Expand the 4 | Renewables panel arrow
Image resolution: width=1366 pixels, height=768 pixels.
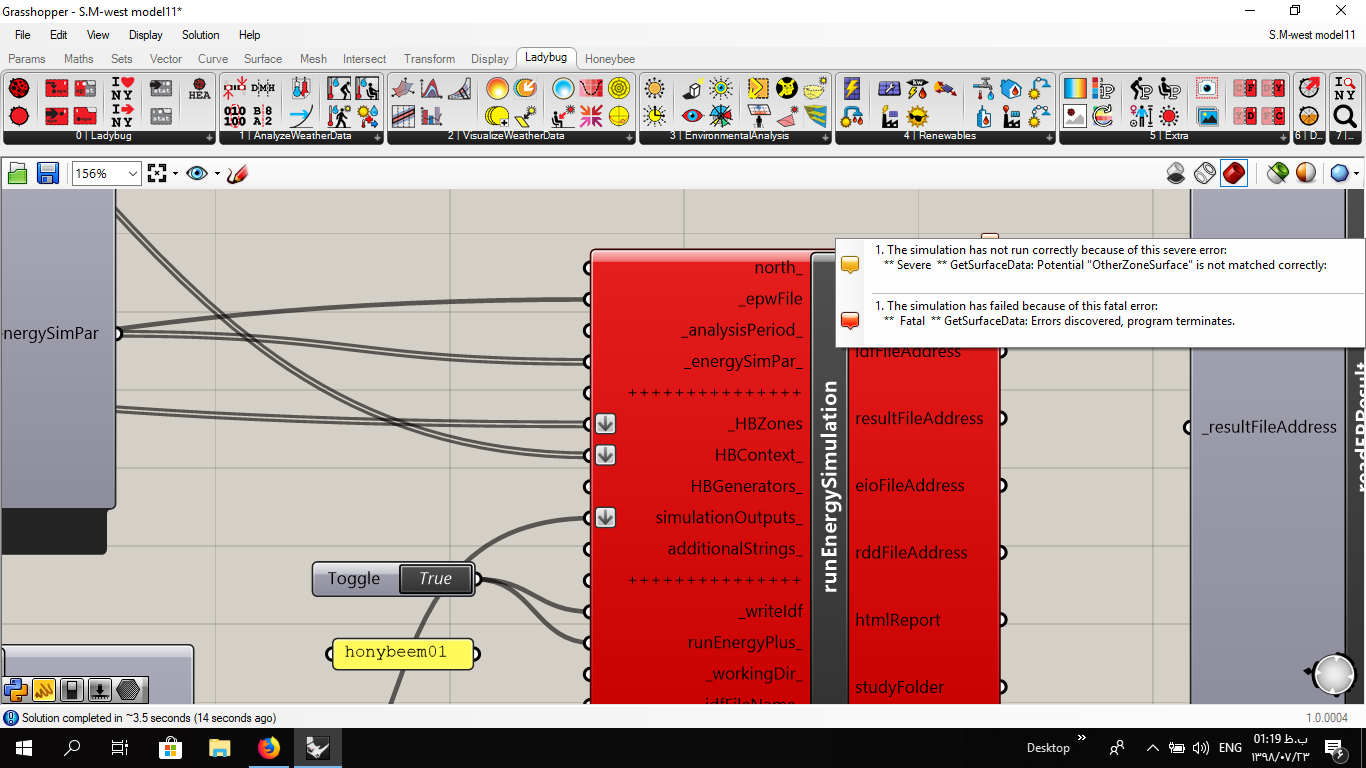[1048, 137]
